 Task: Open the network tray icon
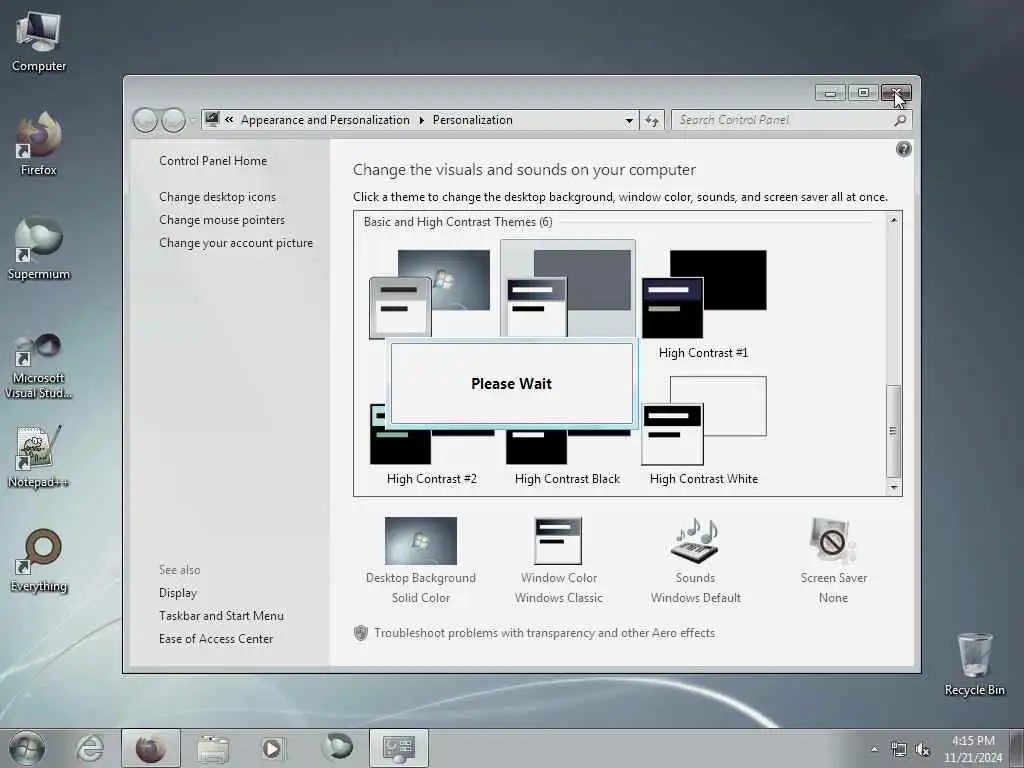(x=899, y=749)
